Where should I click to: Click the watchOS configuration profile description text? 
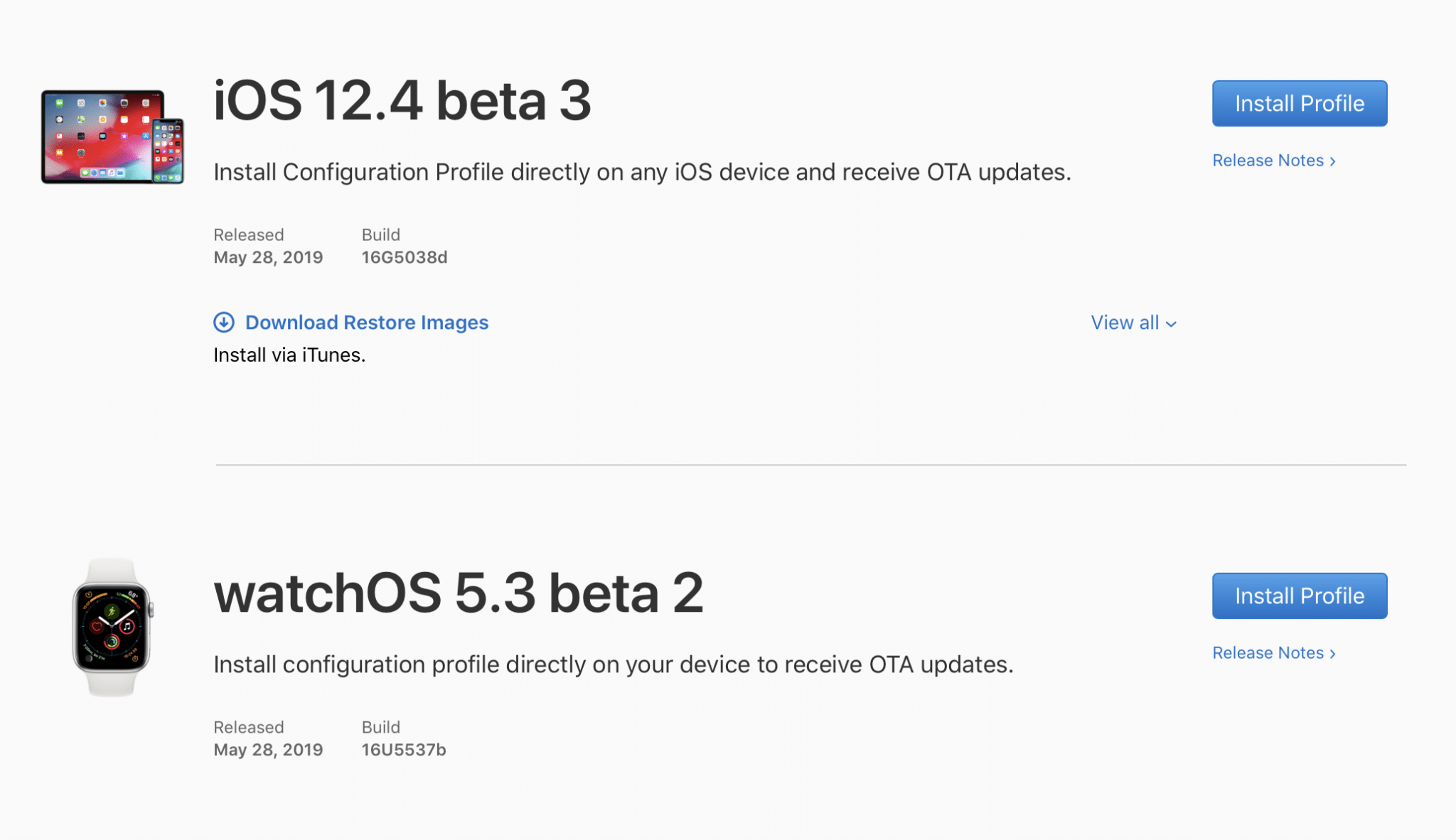[614, 664]
